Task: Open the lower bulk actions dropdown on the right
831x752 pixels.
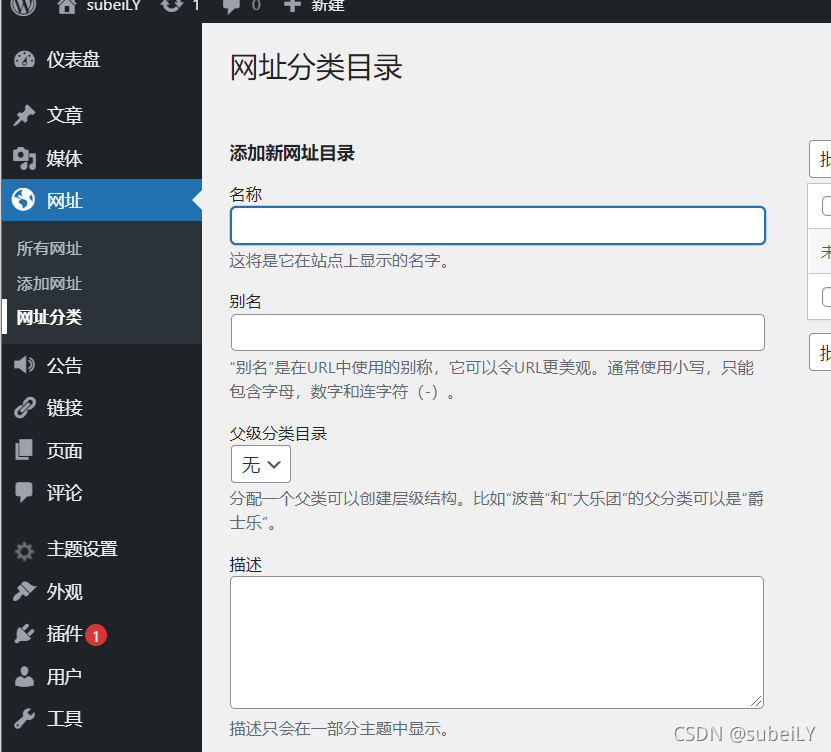Action: click(x=820, y=352)
